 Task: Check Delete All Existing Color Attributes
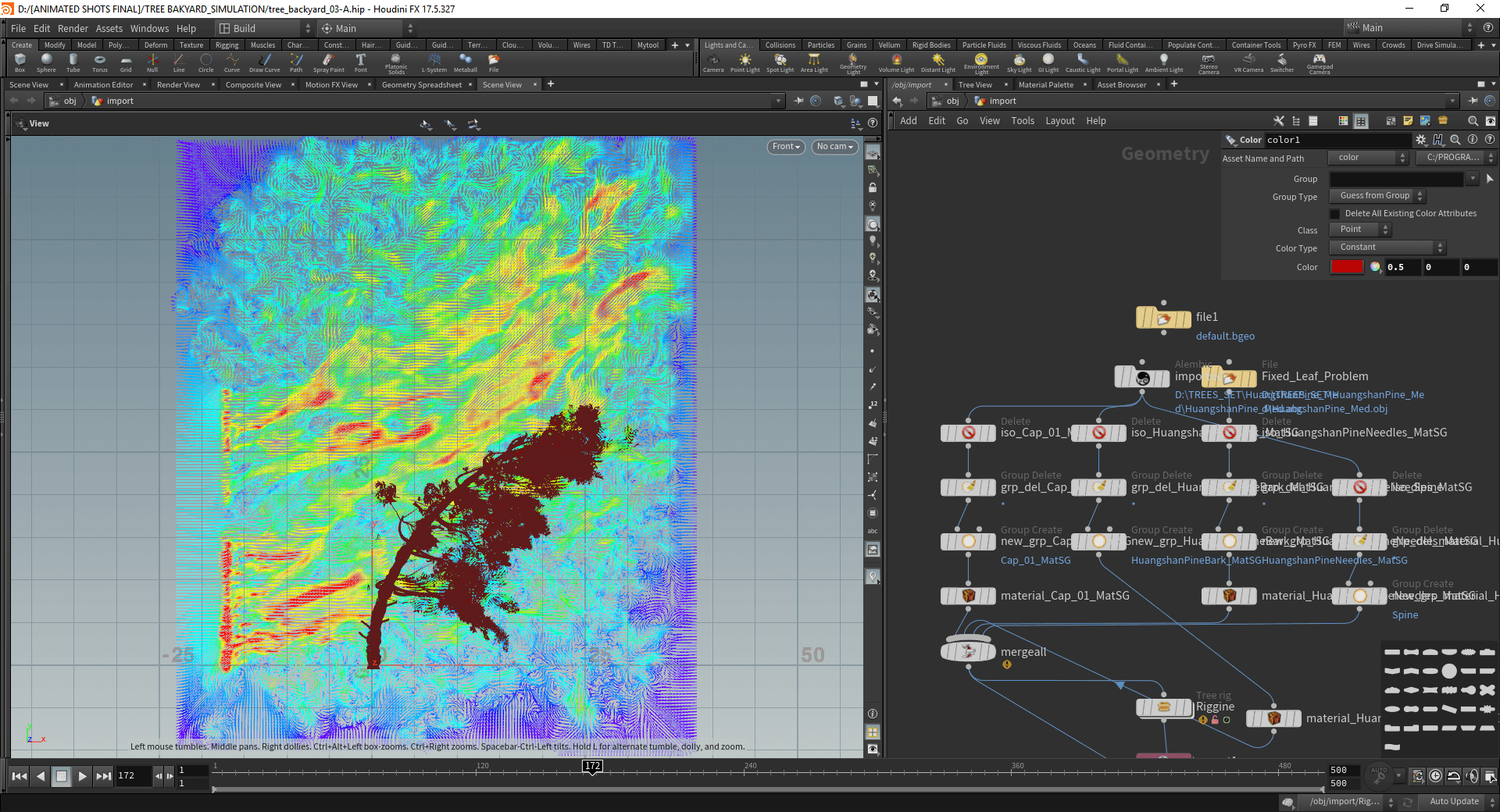click(1334, 213)
